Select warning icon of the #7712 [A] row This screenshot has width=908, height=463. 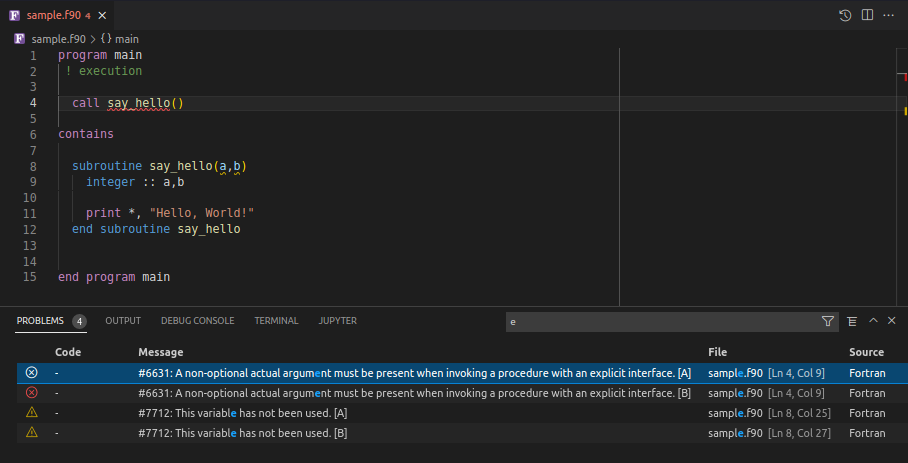click(32, 413)
